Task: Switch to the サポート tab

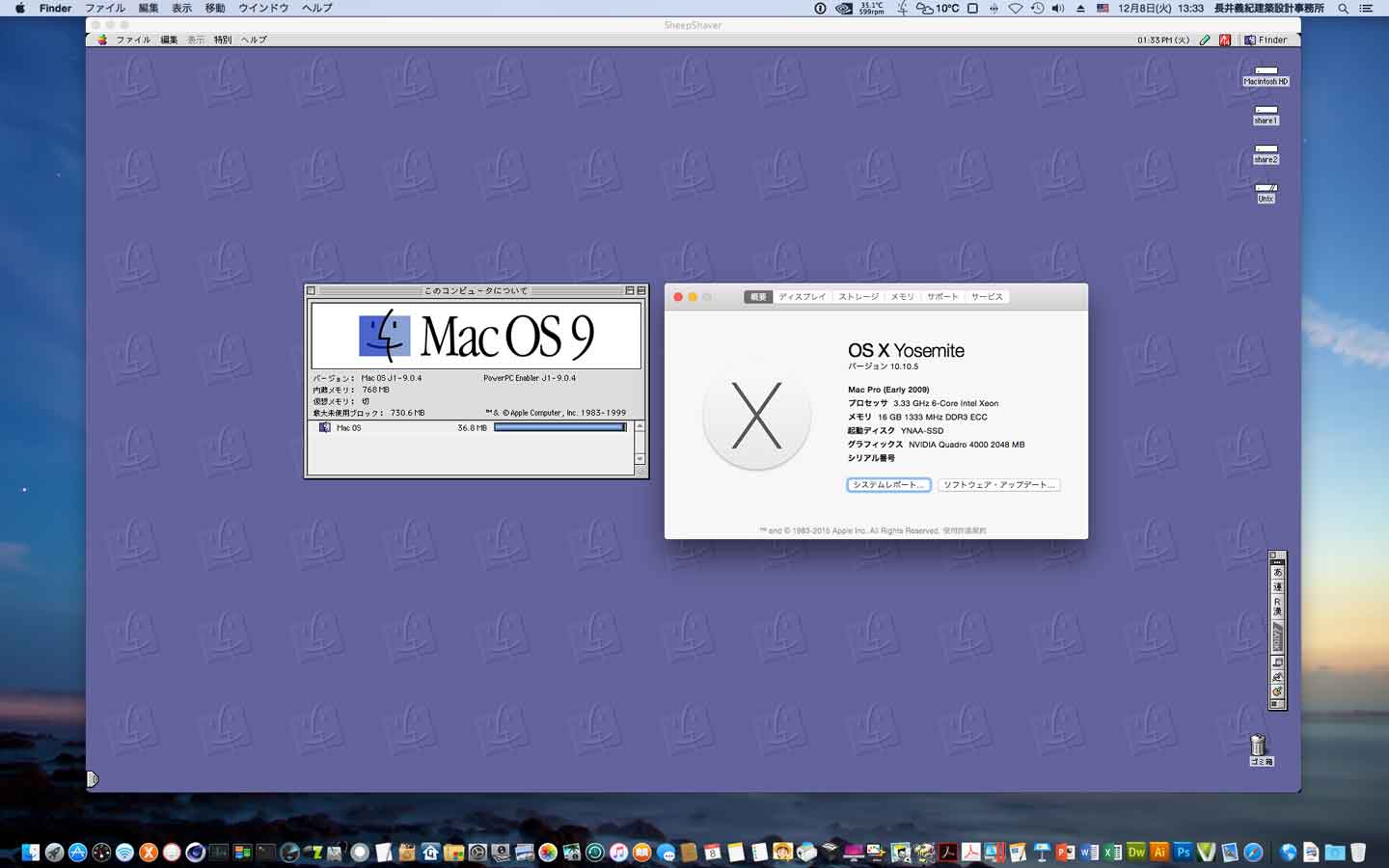Action: pos(942,297)
